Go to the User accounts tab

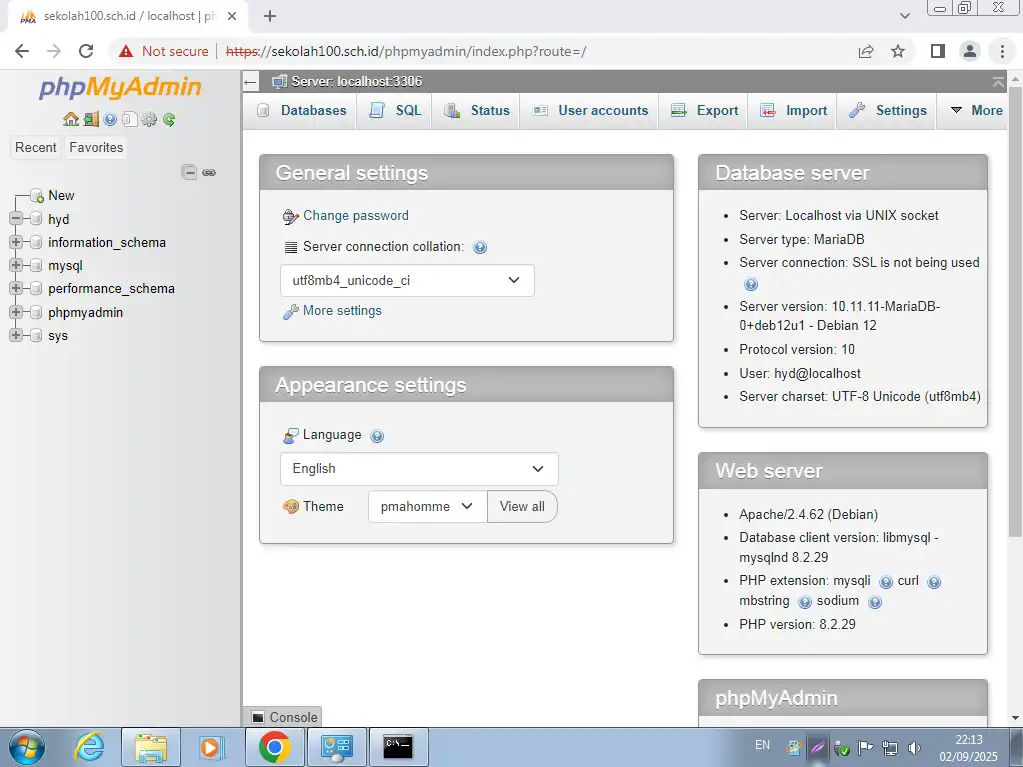(590, 111)
